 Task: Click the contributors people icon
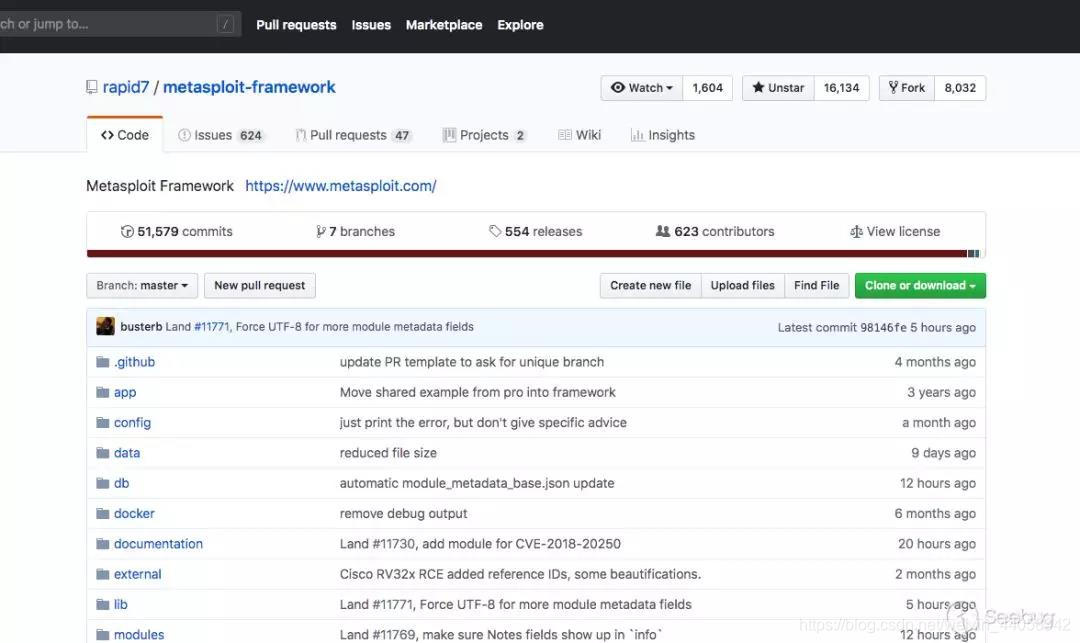pyautogui.click(x=663, y=231)
